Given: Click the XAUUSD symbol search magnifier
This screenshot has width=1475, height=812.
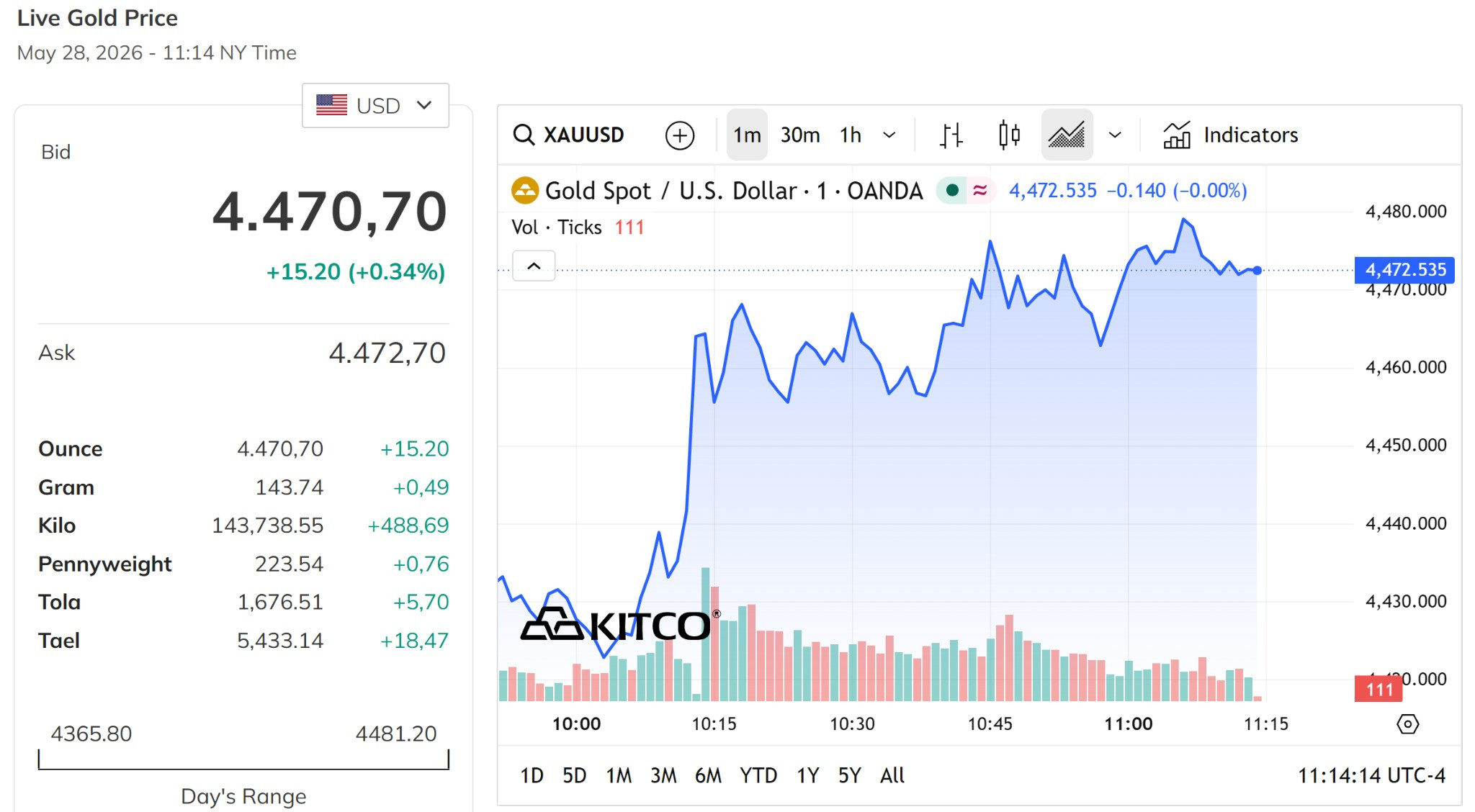Looking at the screenshot, I should pos(524,135).
